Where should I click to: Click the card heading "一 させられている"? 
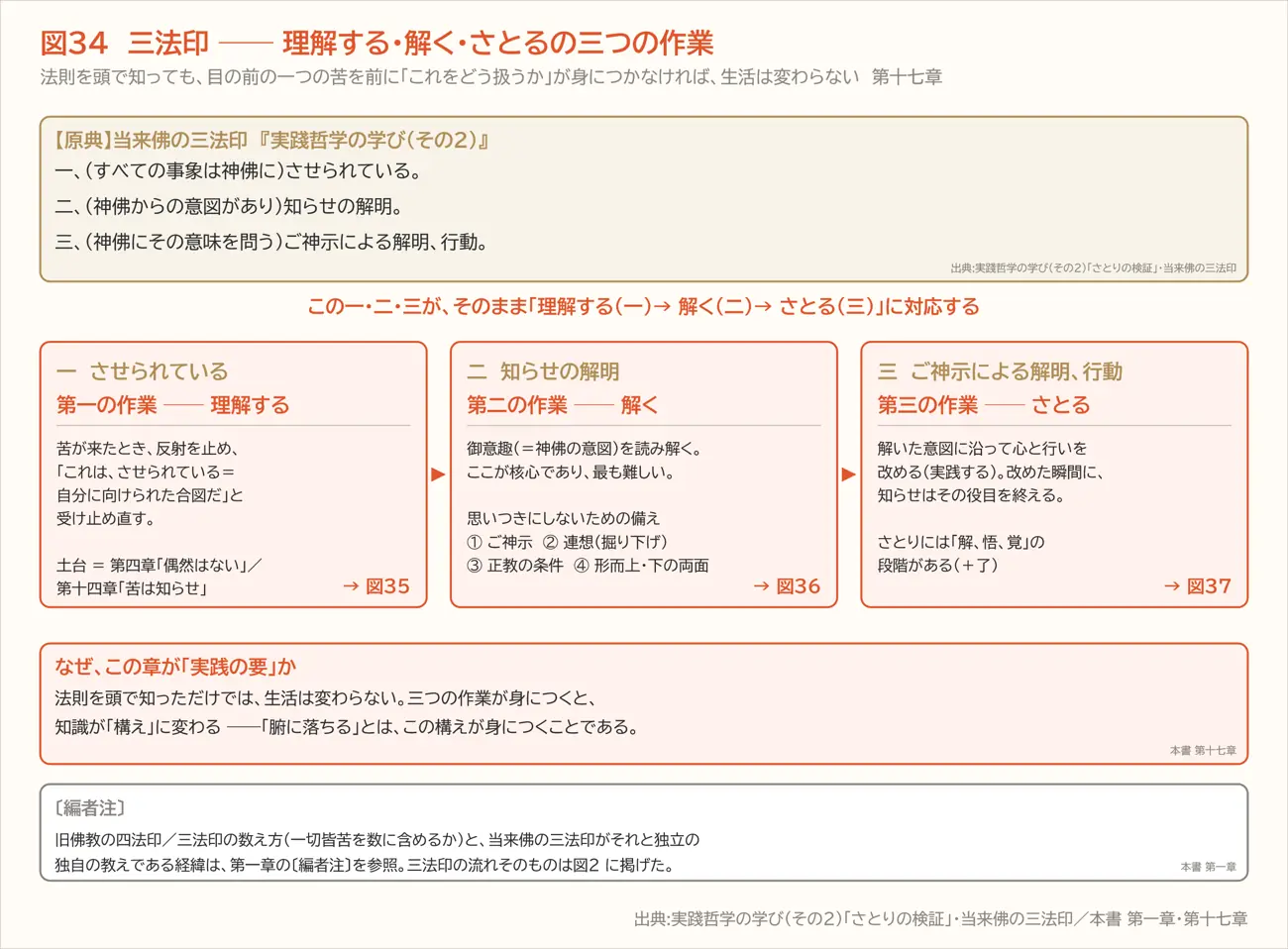pyautogui.click(x=143, y=371)
